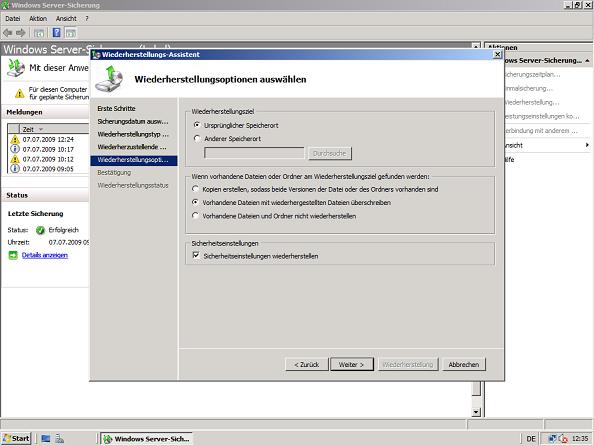Click the Server Manager quick launch icon
This screenshot has height=446, width=594.
point(59,438)
